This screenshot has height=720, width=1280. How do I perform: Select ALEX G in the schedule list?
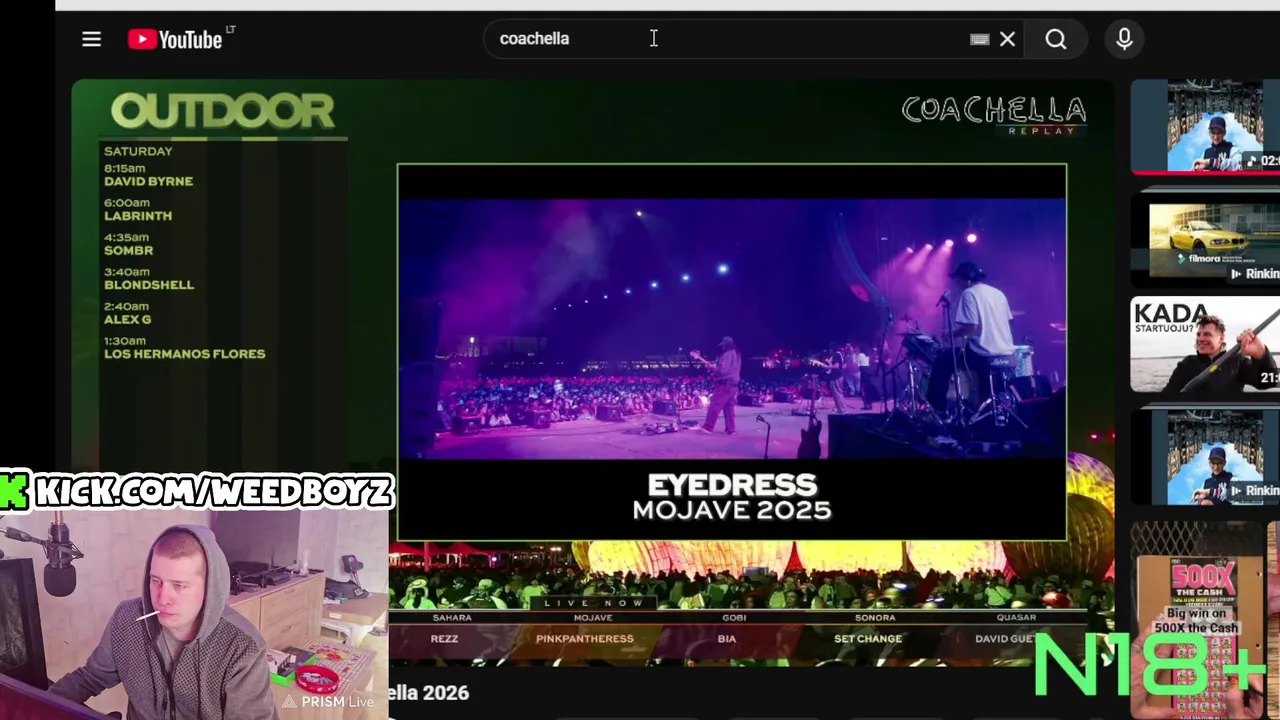tap(127, 319)
